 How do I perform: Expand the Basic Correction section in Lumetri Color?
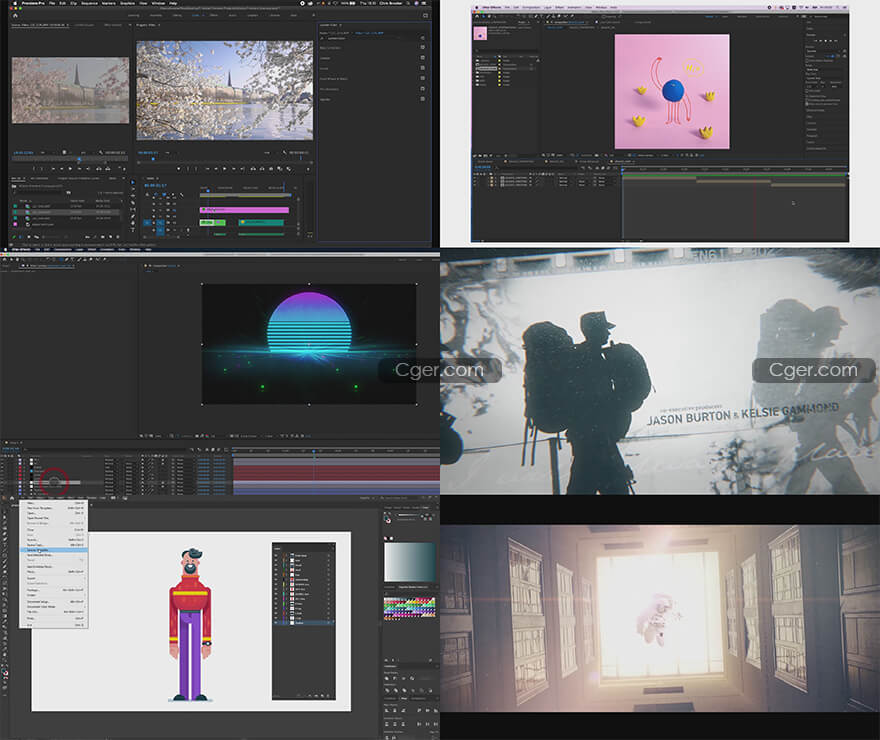(x=331, y=48)
